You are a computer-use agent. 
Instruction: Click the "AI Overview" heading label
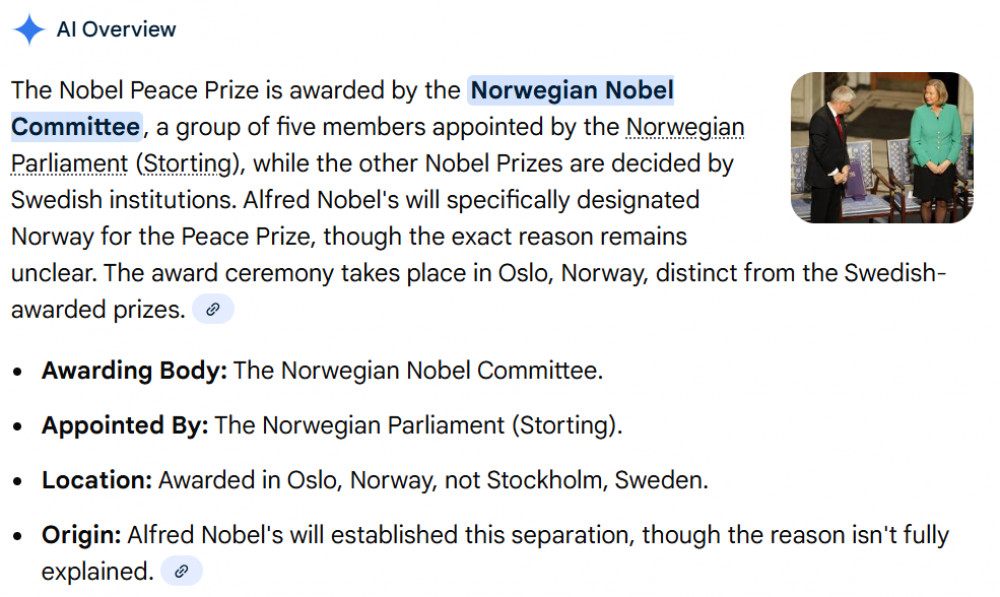point(116,29)
